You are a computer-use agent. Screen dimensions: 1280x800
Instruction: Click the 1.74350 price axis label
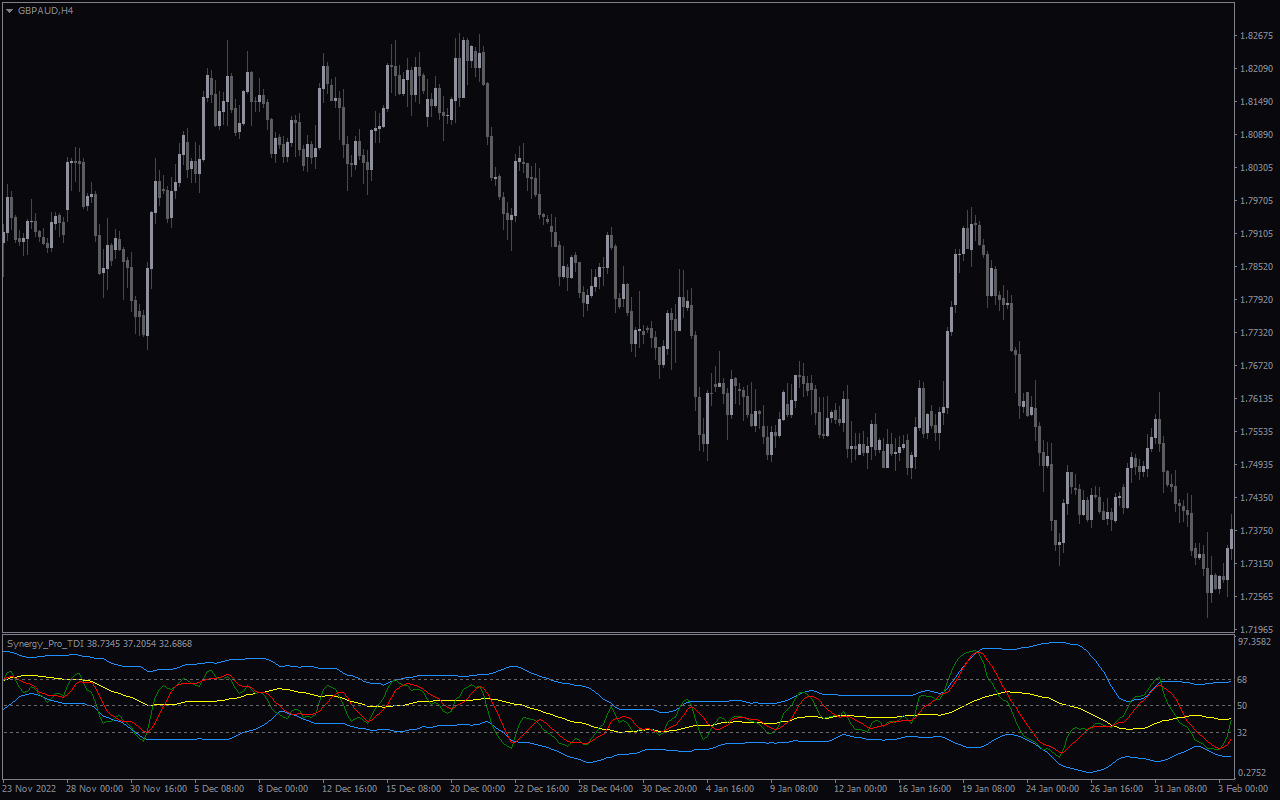point(1255,498)
